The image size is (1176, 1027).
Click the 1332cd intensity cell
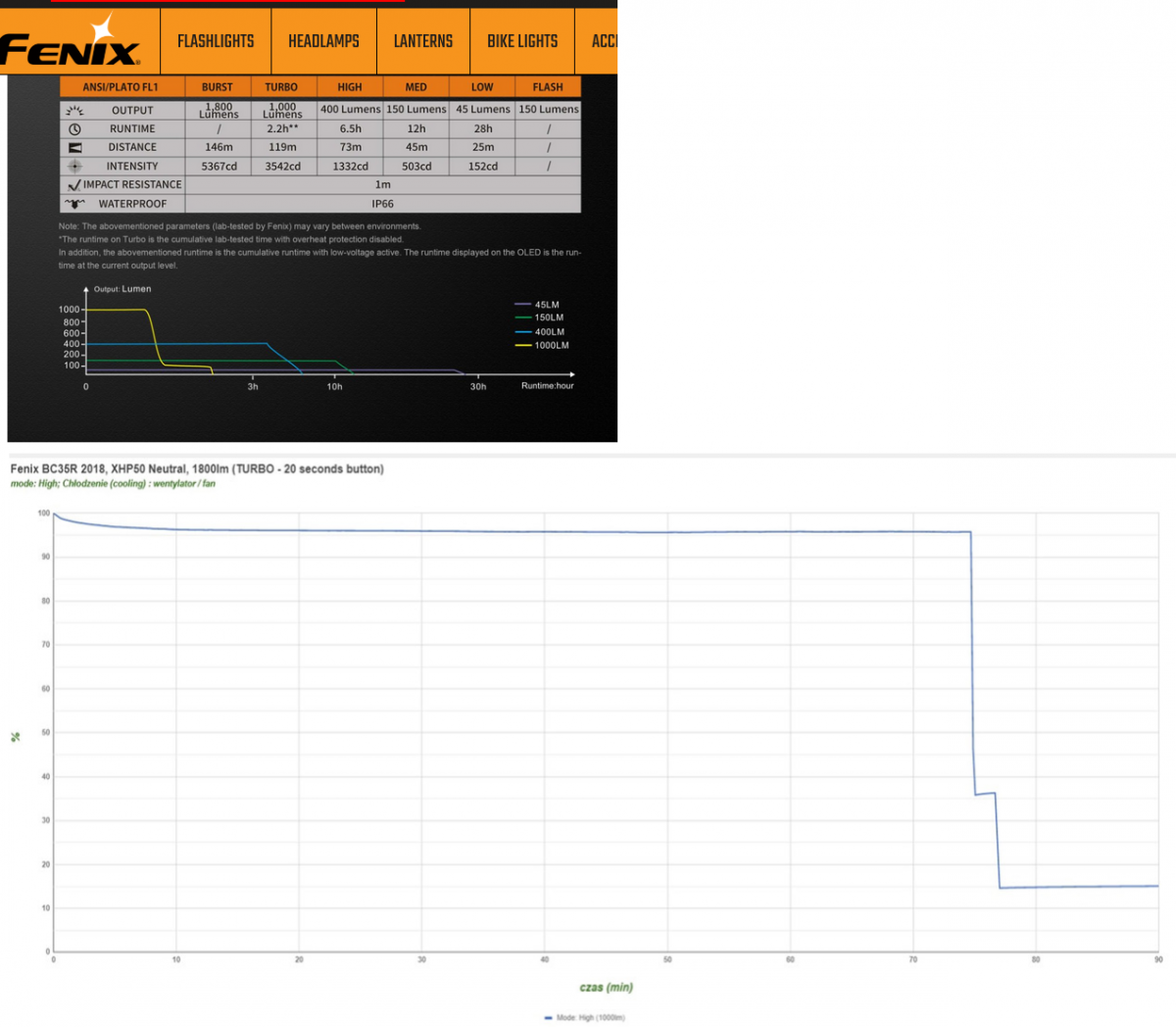click(351, 167)
